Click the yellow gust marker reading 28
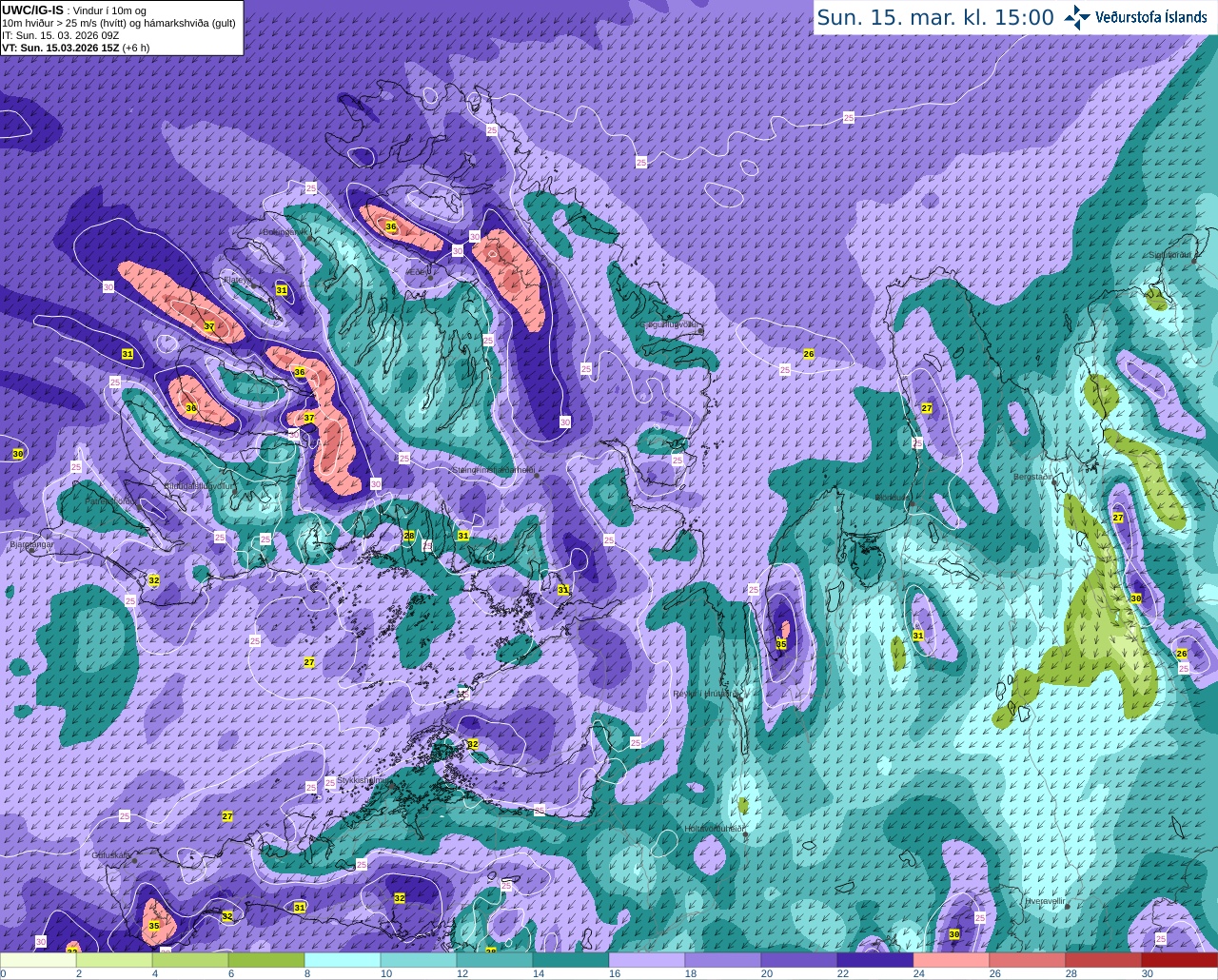1218x980 pixels. point(409,536)
